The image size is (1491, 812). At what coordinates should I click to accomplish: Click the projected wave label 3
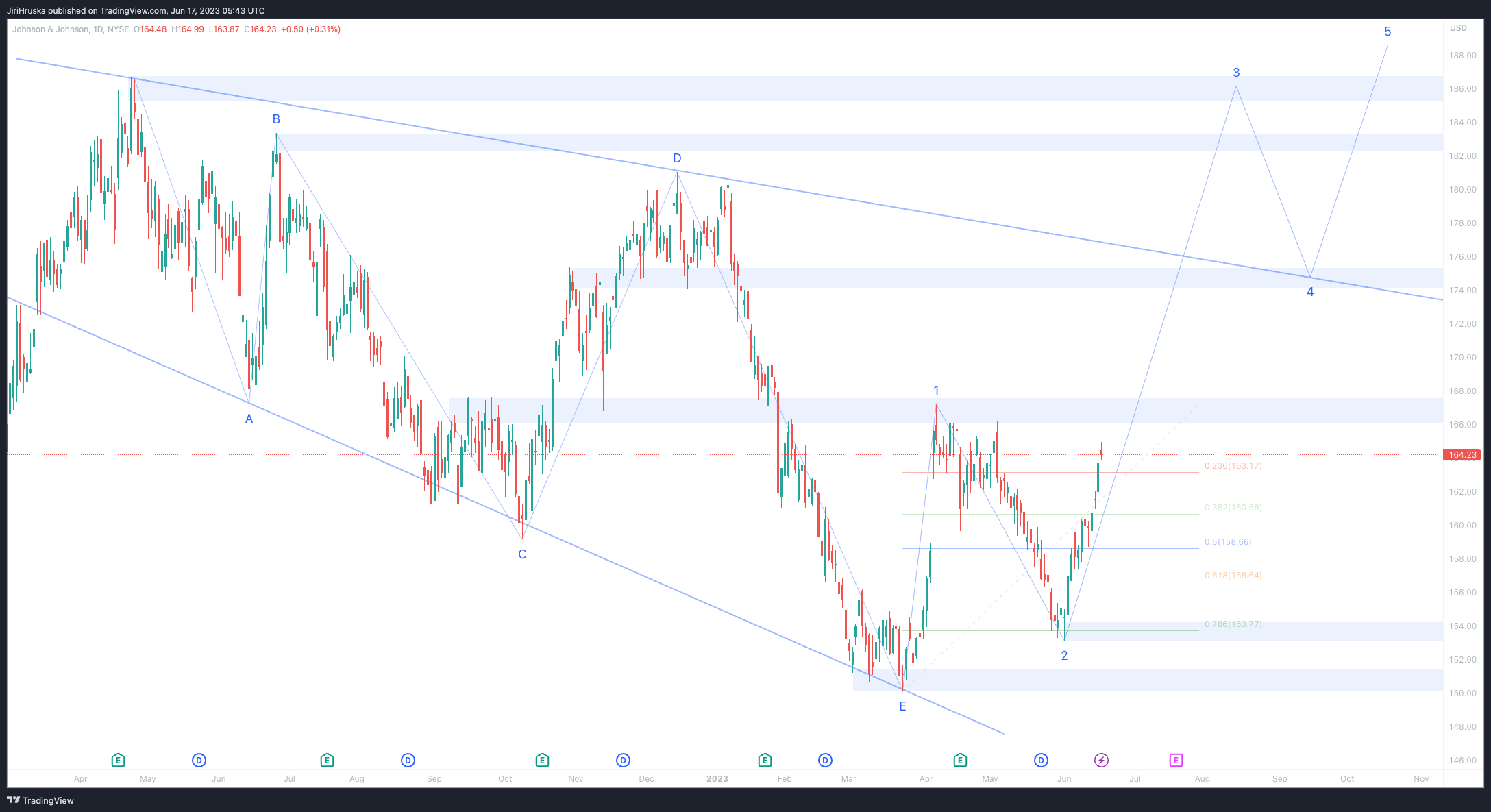pos(1236,73)
